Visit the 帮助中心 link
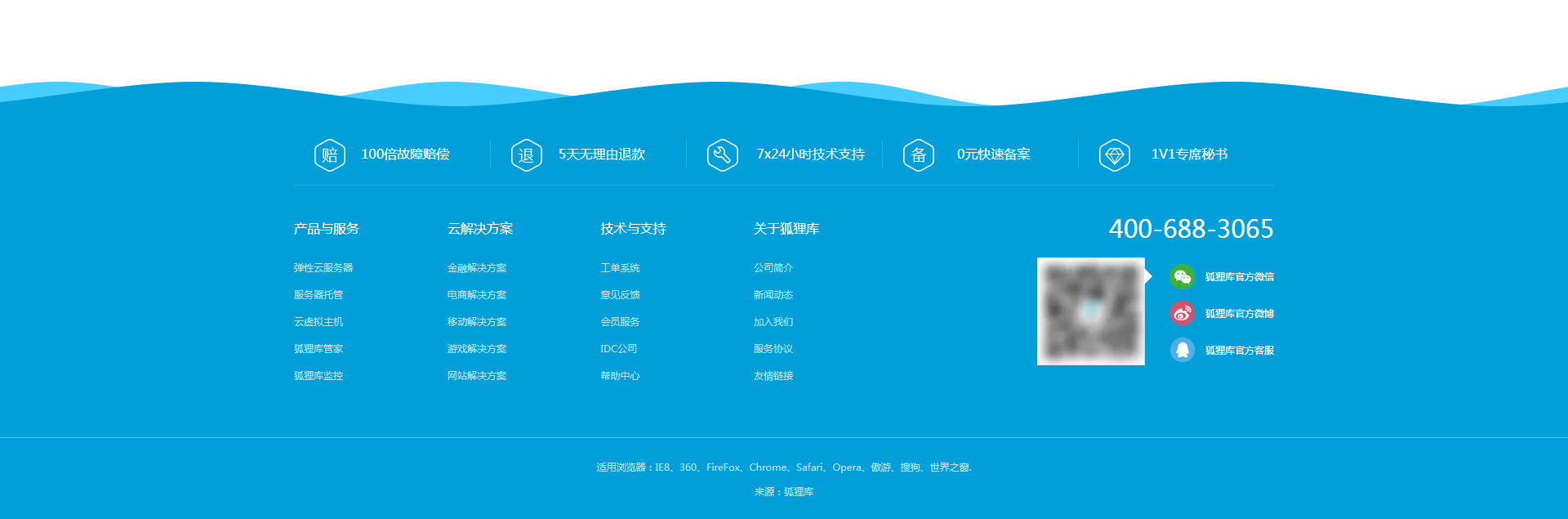 pyautogui.click(x=620, y=376)
